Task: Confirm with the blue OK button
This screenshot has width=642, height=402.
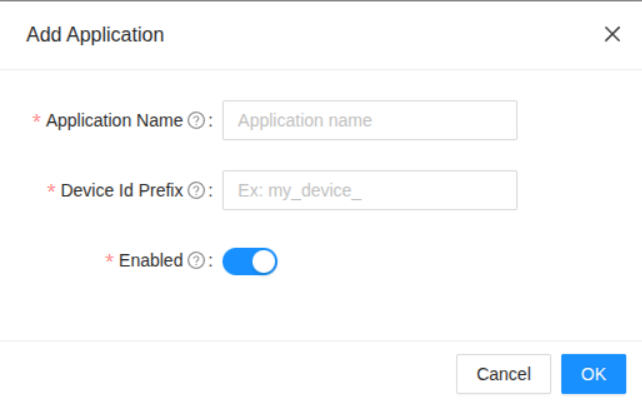Action: click(x=593, y=374)
